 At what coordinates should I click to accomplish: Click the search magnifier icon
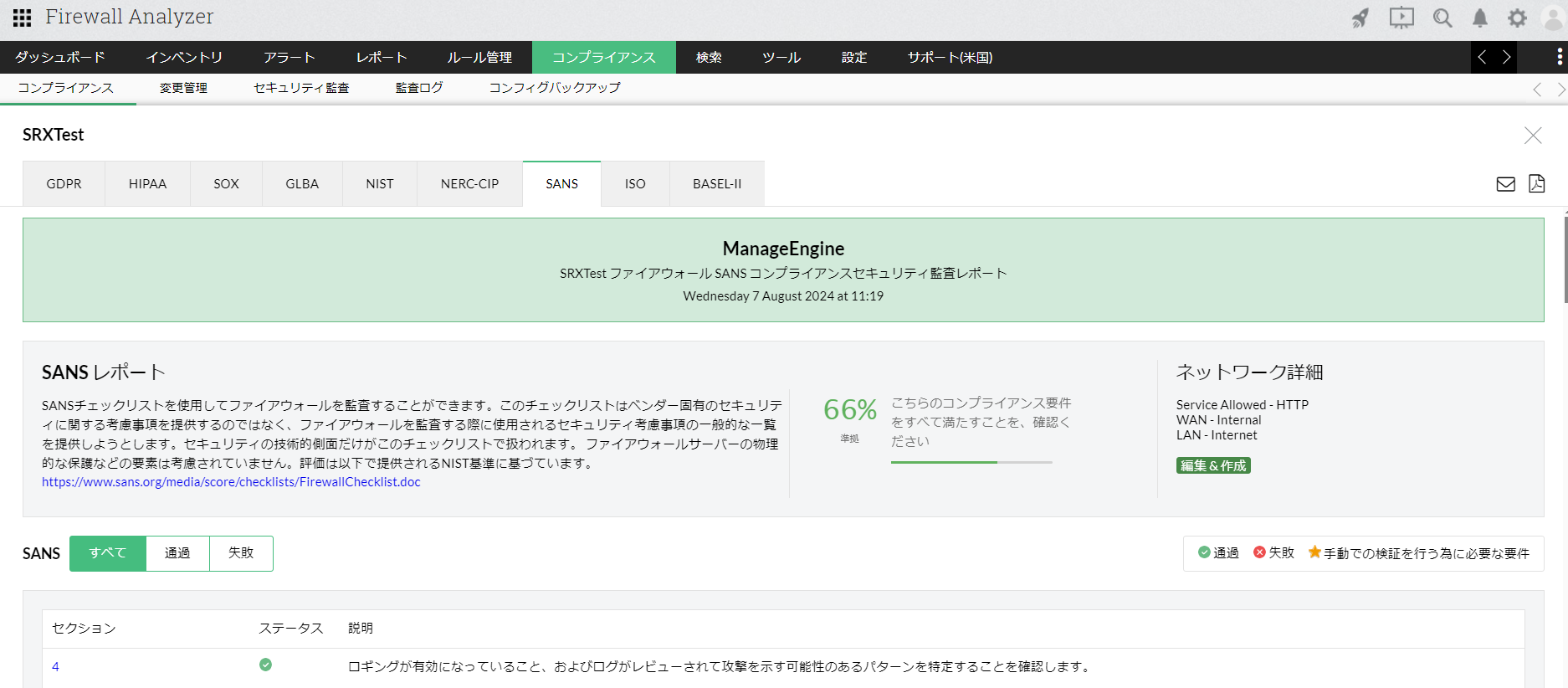click(x=1442, y=18)
